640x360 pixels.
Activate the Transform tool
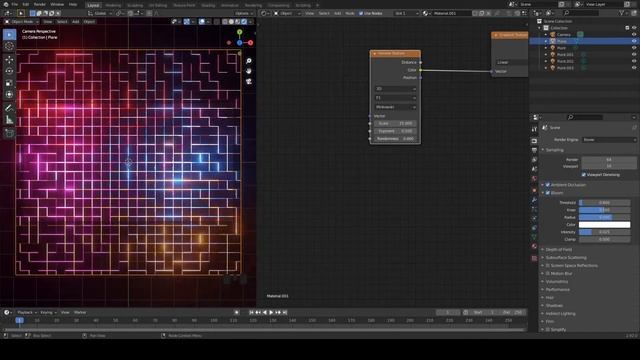pos(9,95)
